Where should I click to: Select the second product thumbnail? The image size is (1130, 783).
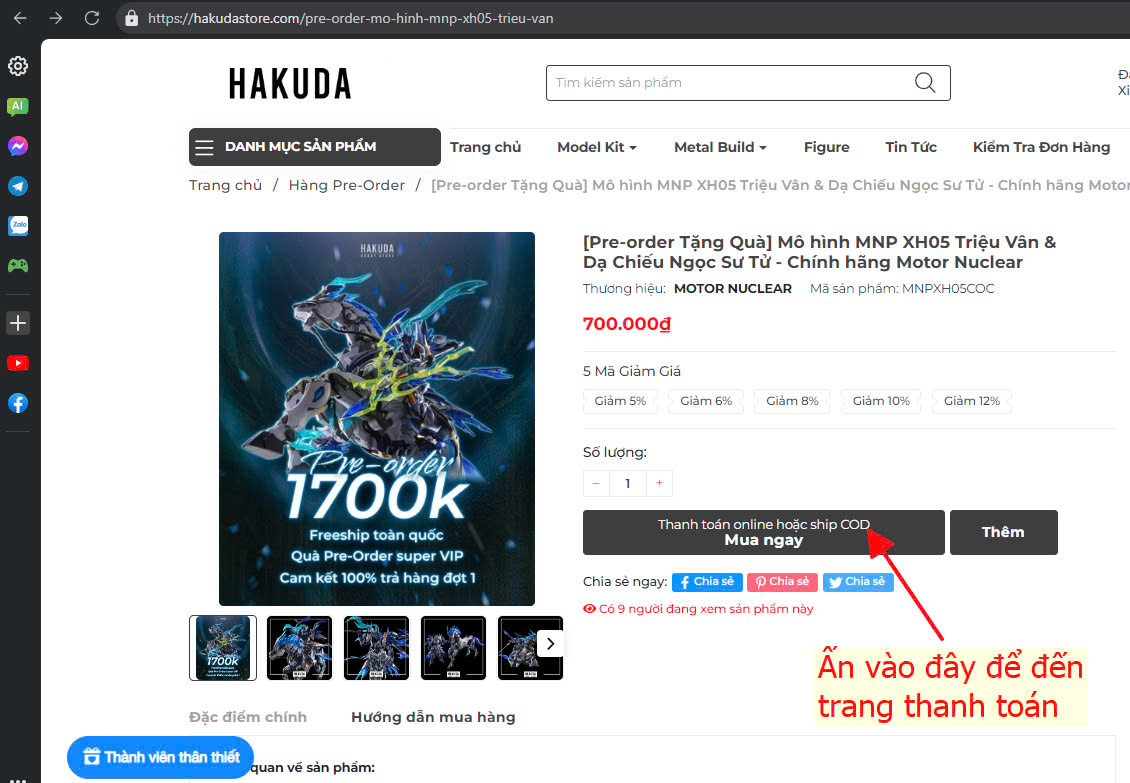pos(299,647)
